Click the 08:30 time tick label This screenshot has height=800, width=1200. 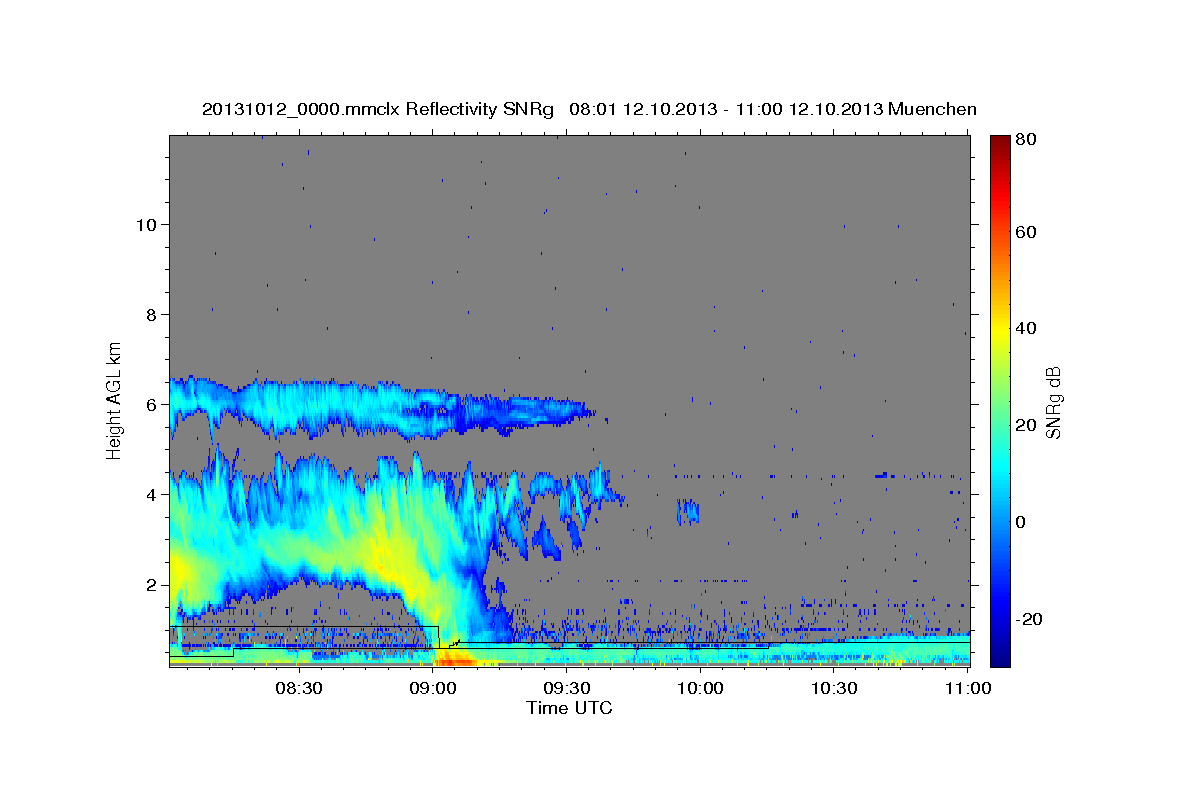coord(298,688)
